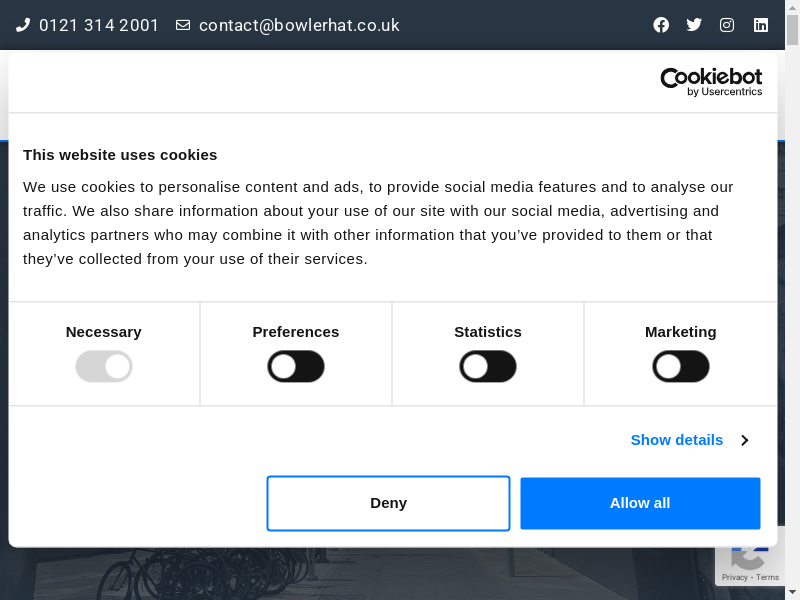800x600 pixels.
Task: Open the reCAPTCHA Privacy link
Action: [735, 577]
